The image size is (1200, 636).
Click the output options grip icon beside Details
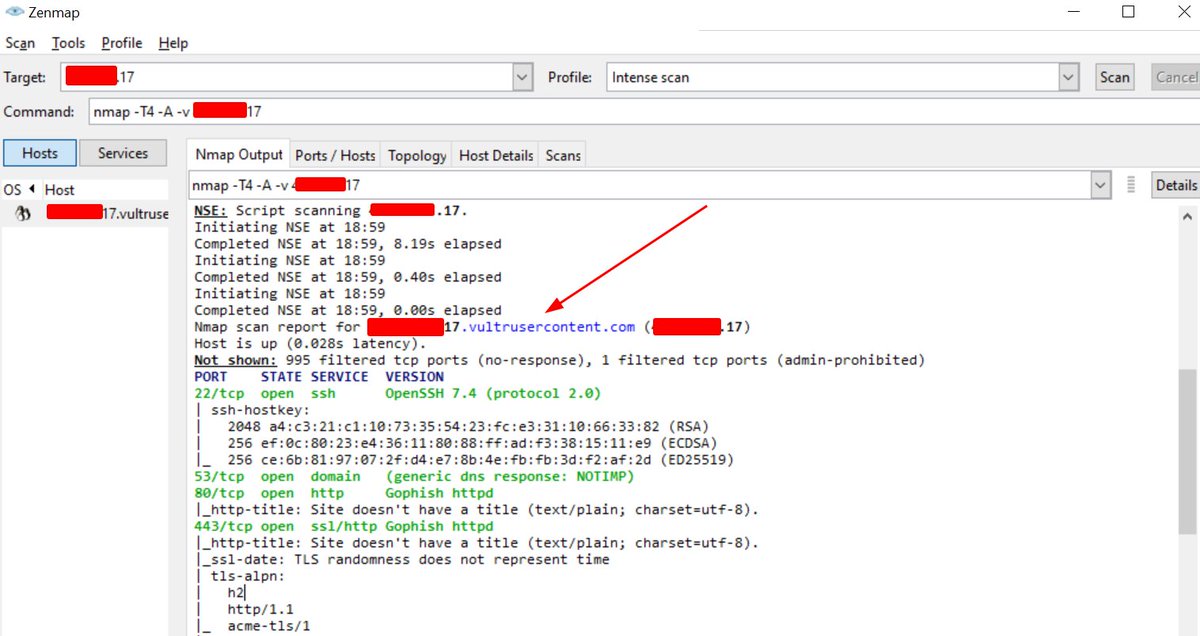click(x=1131, y=185)
